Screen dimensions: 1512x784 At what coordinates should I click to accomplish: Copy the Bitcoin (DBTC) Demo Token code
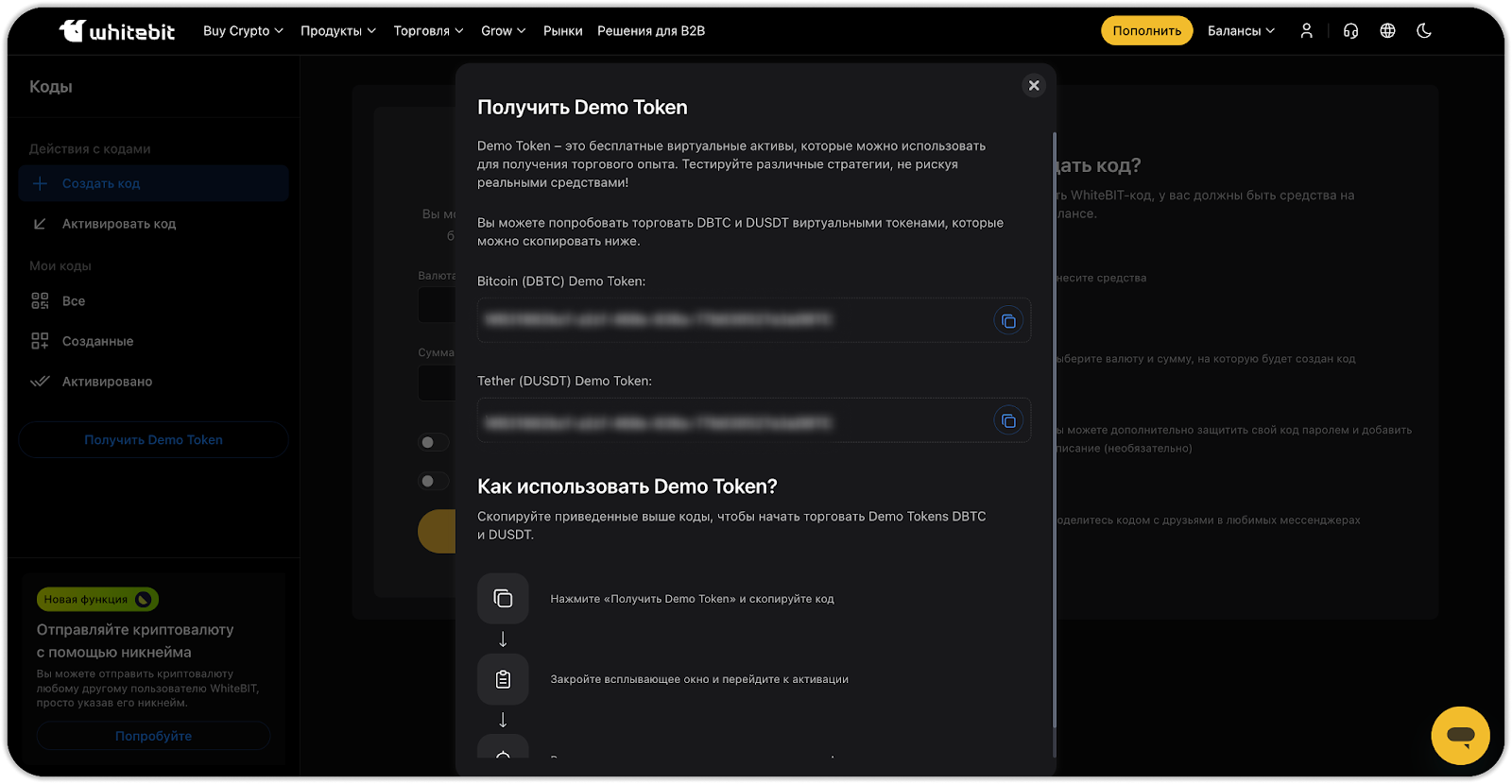point(1008,321)
